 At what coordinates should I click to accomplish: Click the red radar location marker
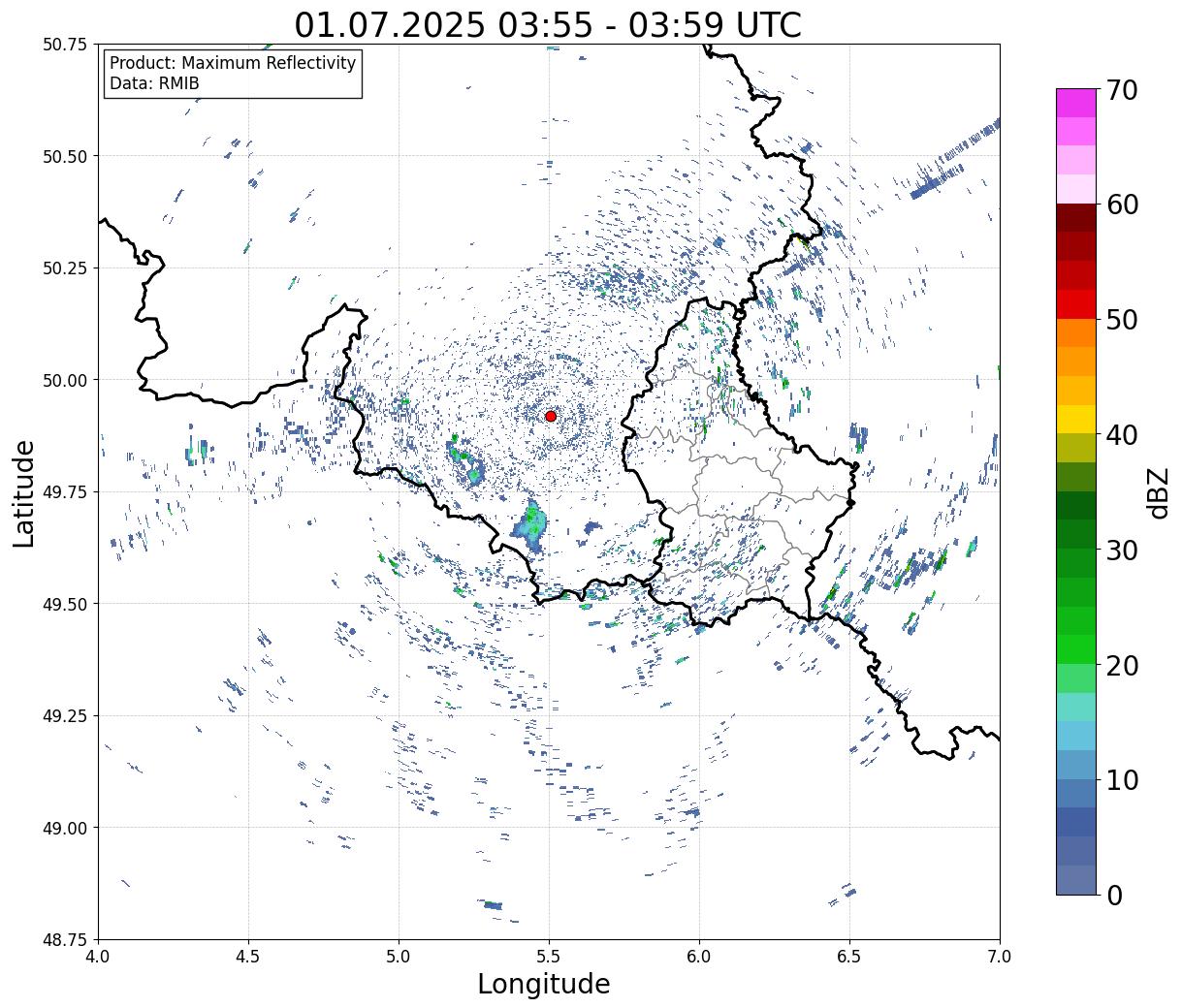[x=550, y=416]
